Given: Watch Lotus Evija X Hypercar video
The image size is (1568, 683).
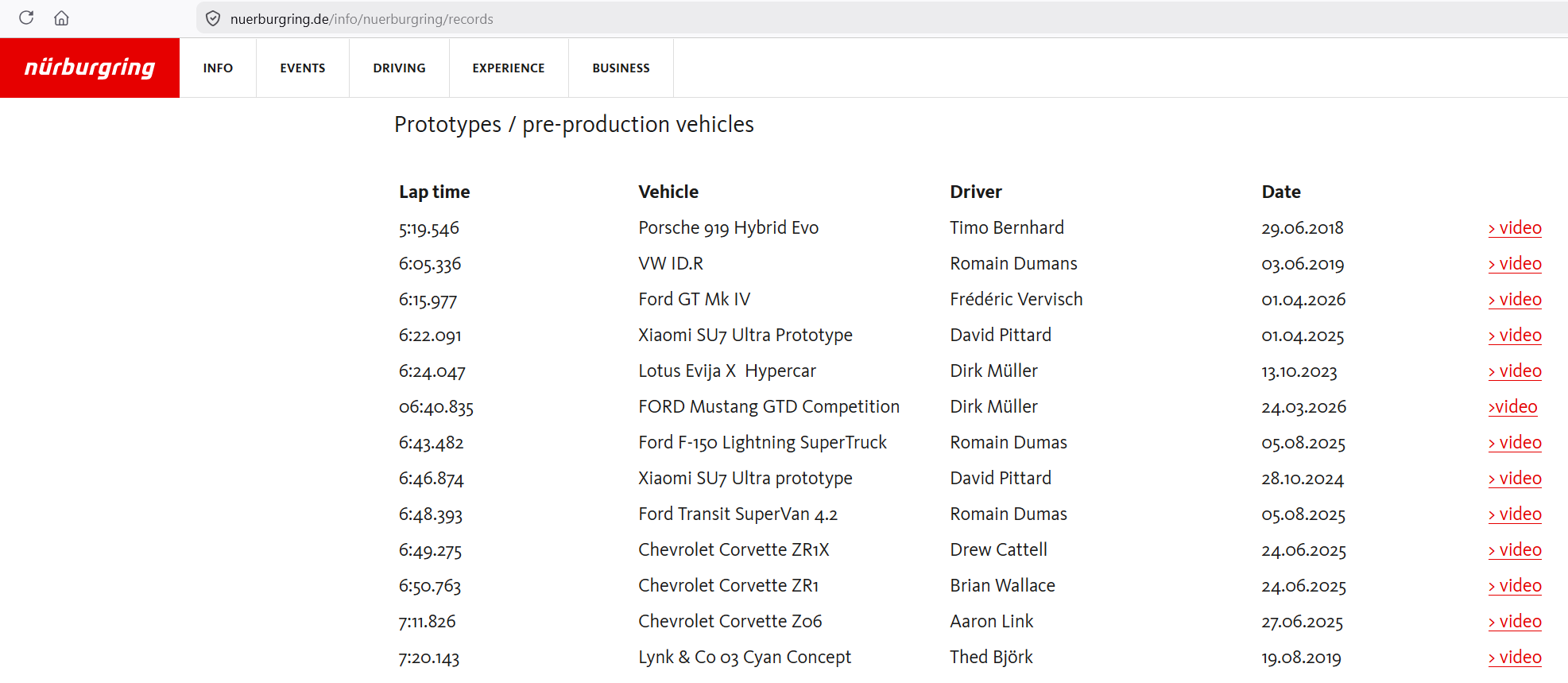Looking at the screenshot, I should pyautogui.click(x=1515, y=371).
